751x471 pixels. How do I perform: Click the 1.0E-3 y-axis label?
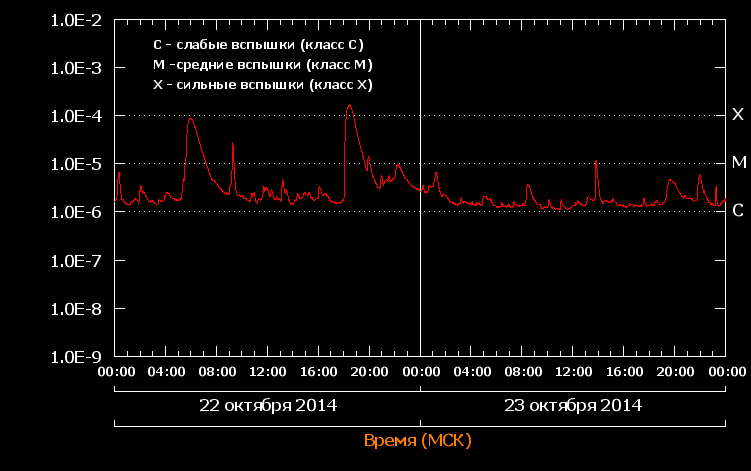coord(76,68)
